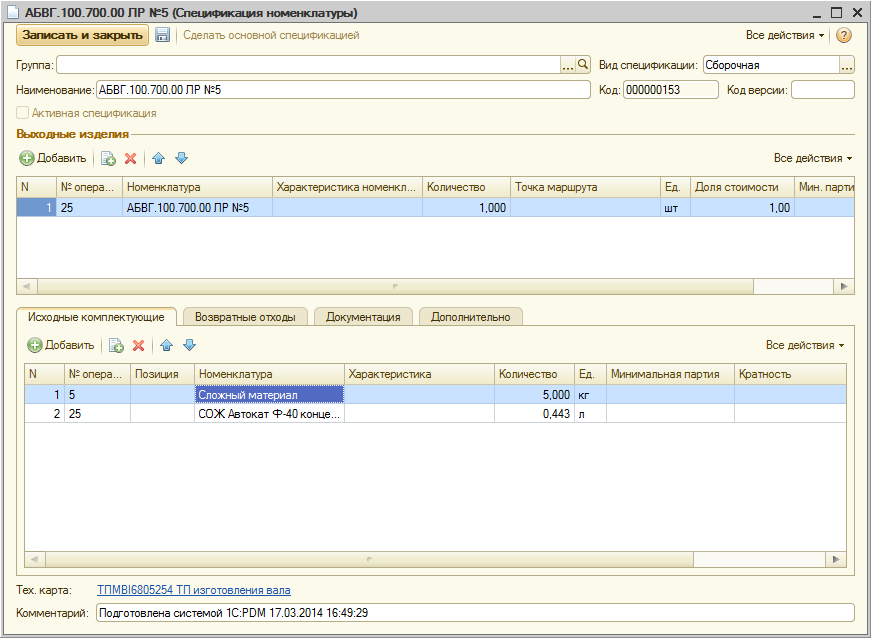871x638 pixels.
Task: Move row down in Выходные изделия toolbar
Action: pos(182,158)
